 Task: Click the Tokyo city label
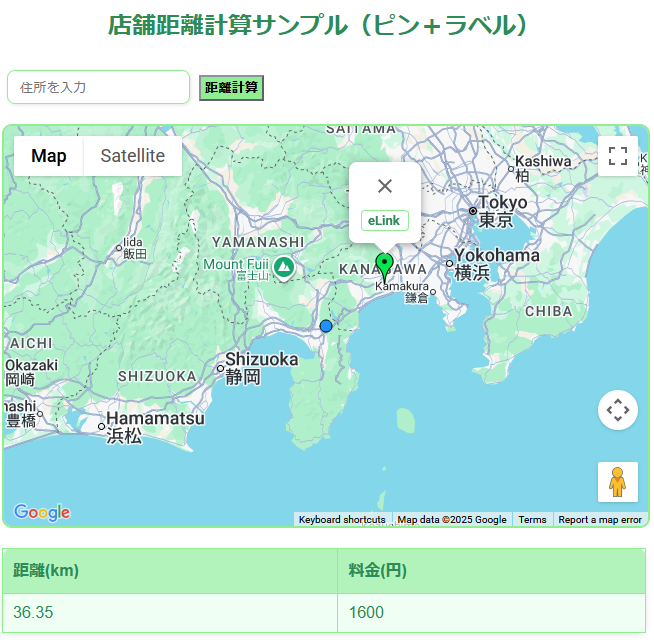click(x=503, y=211)
